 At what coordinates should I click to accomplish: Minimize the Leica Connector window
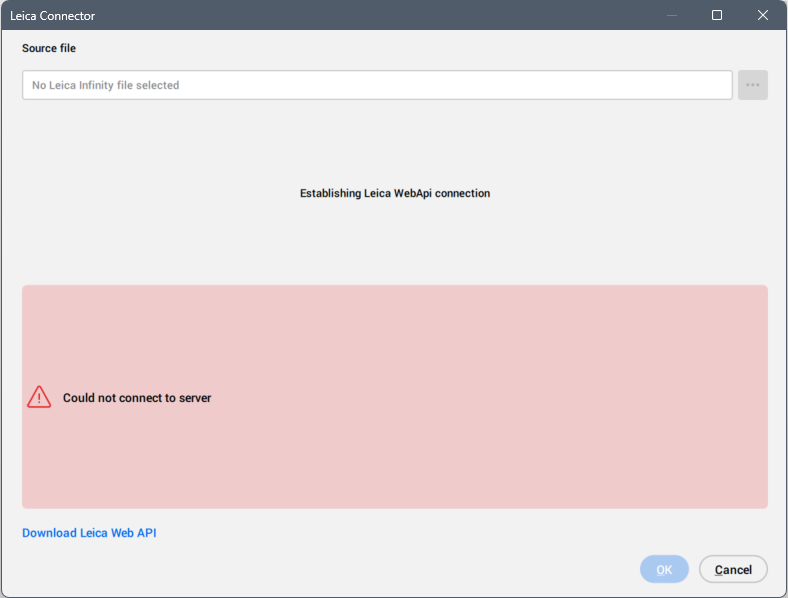pyautogui.click(x=671, y=15)
